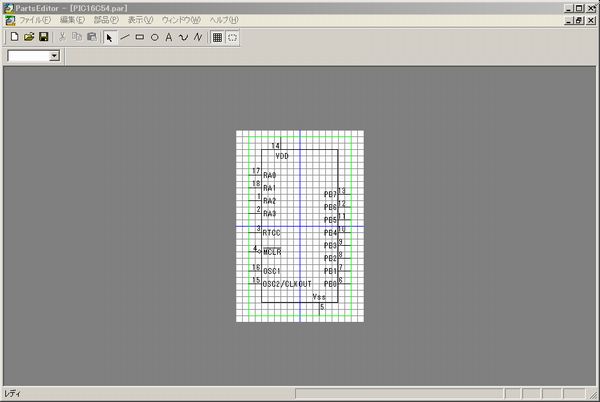
Task: Select the arrow pointer tool
Action: (x=110, y=37)
